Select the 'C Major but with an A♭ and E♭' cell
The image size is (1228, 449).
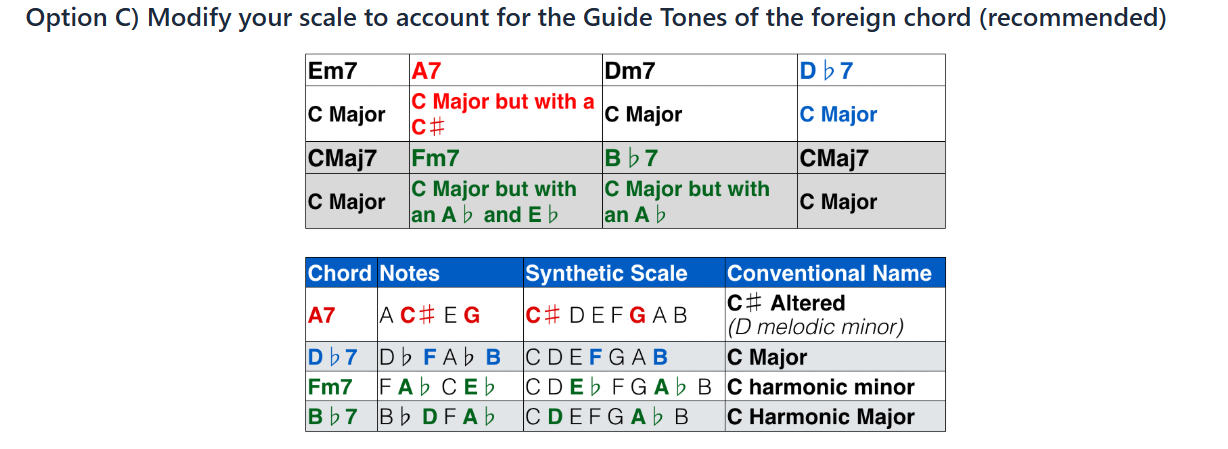coord(494,202)
